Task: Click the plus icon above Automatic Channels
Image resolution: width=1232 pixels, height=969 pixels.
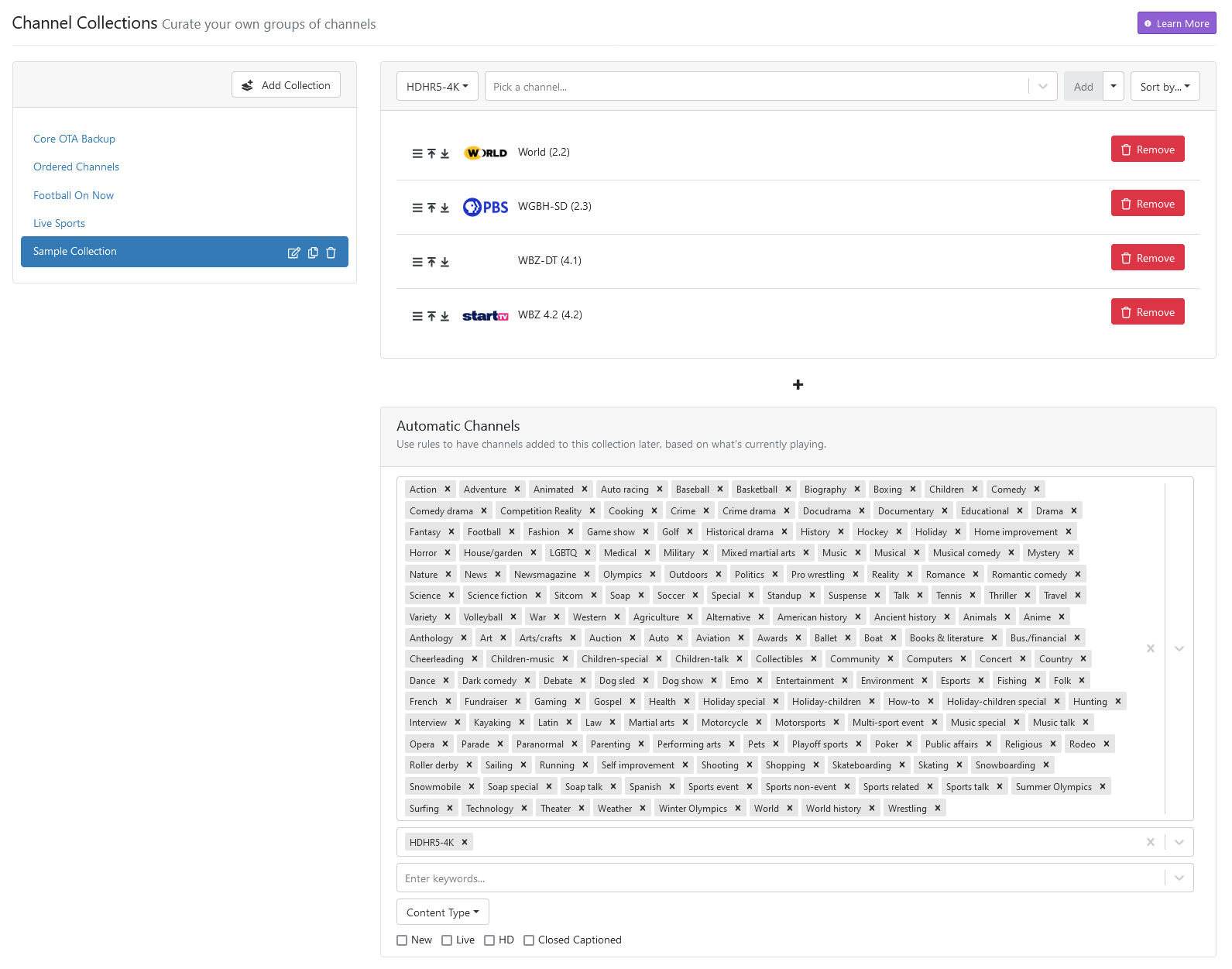Action: click(x=798, y=385)
